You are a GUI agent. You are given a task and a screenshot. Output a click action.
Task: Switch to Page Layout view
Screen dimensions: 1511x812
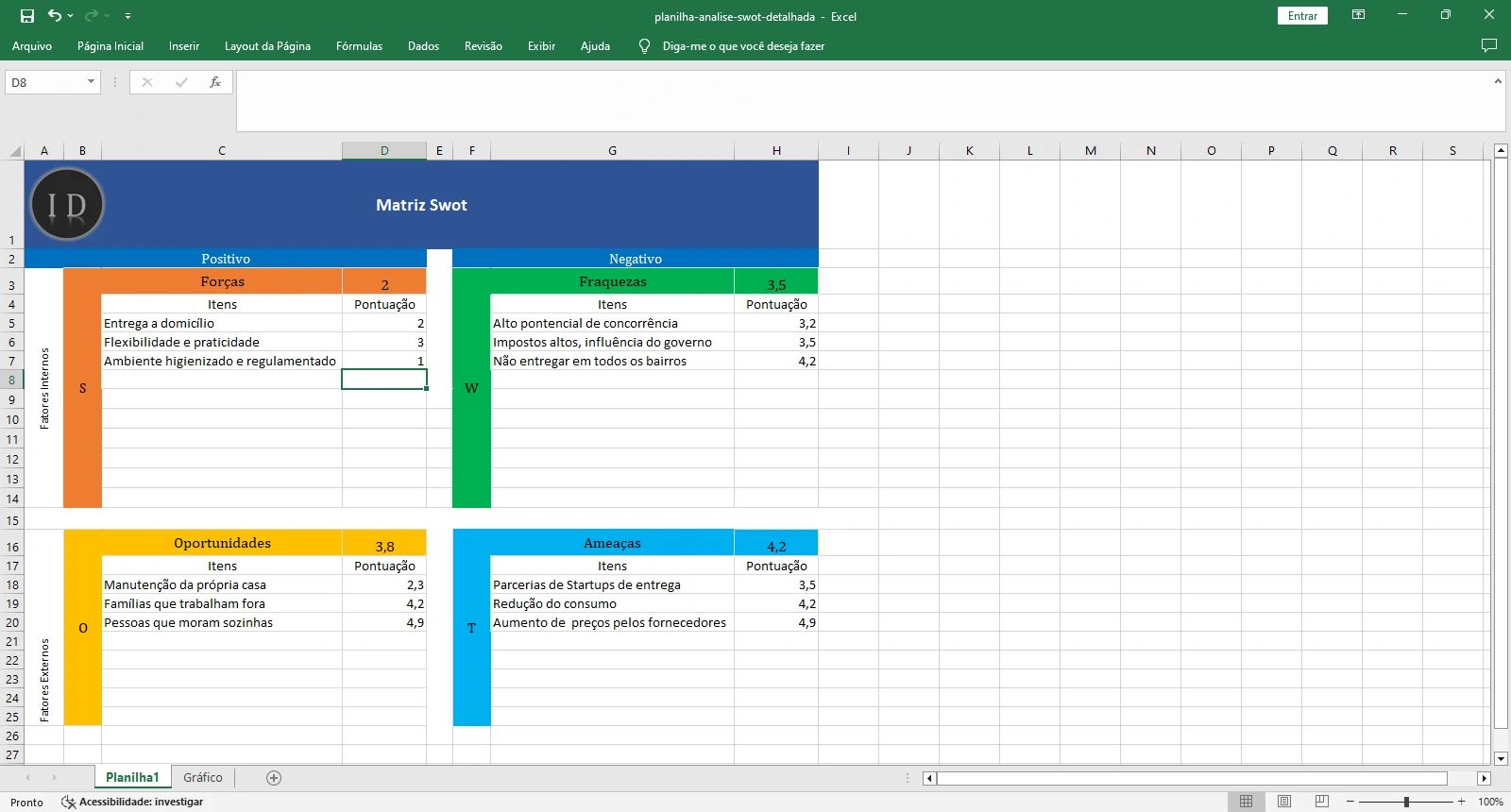1284,802
